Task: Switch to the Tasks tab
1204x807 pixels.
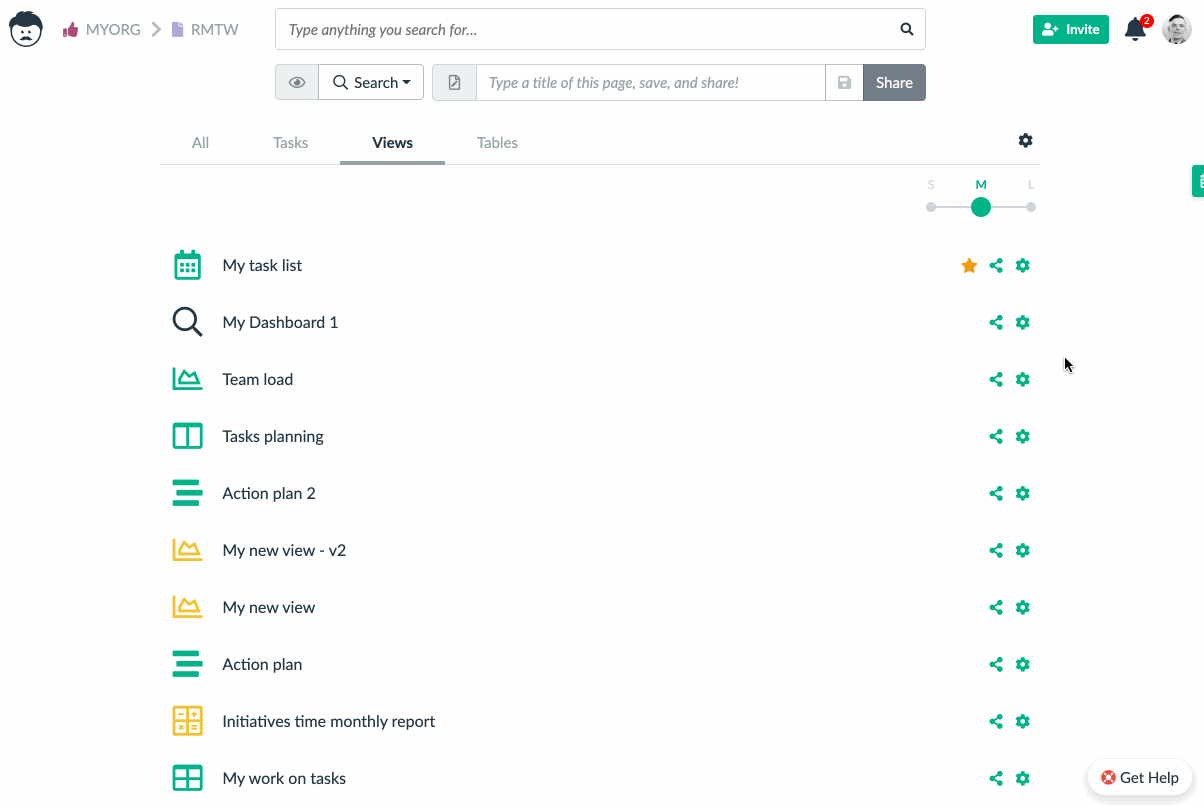Action: pos(291,143)
